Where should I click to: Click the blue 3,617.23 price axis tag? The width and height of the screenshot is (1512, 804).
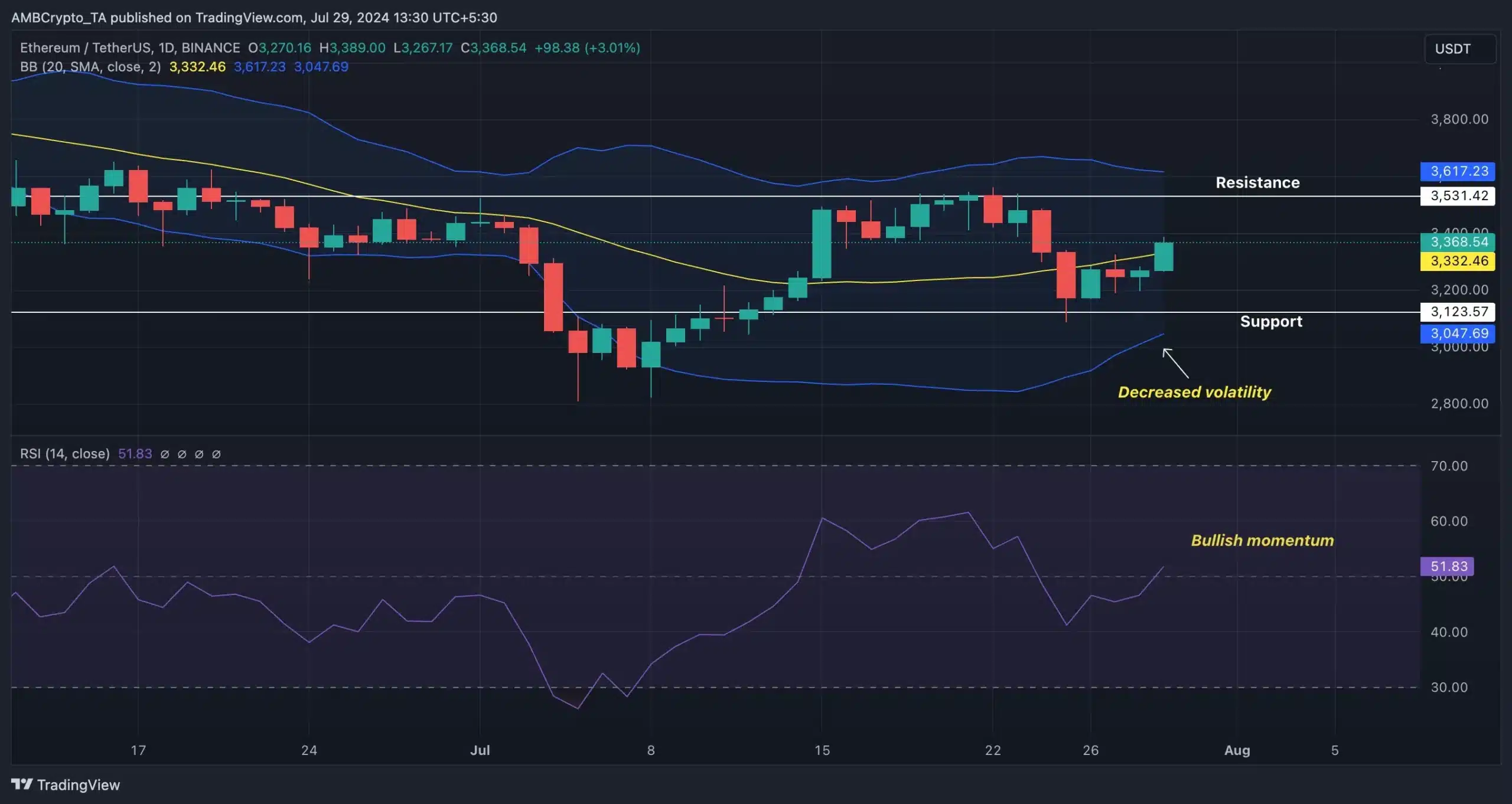(x=1458, y=171)
